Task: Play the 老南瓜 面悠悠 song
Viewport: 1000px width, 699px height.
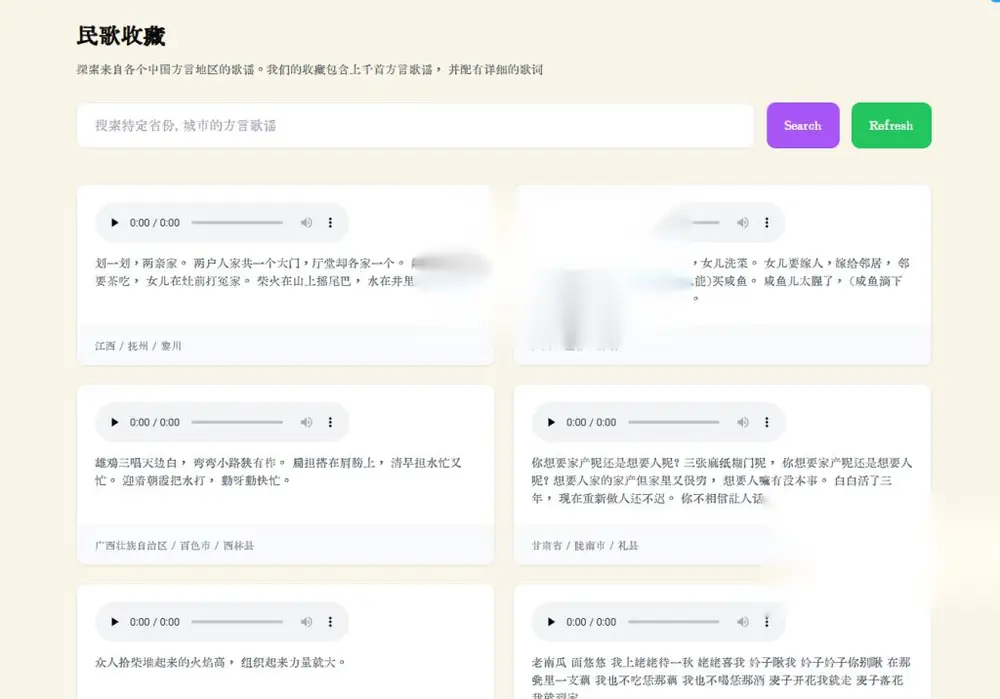Action: (x=551, y=622)
